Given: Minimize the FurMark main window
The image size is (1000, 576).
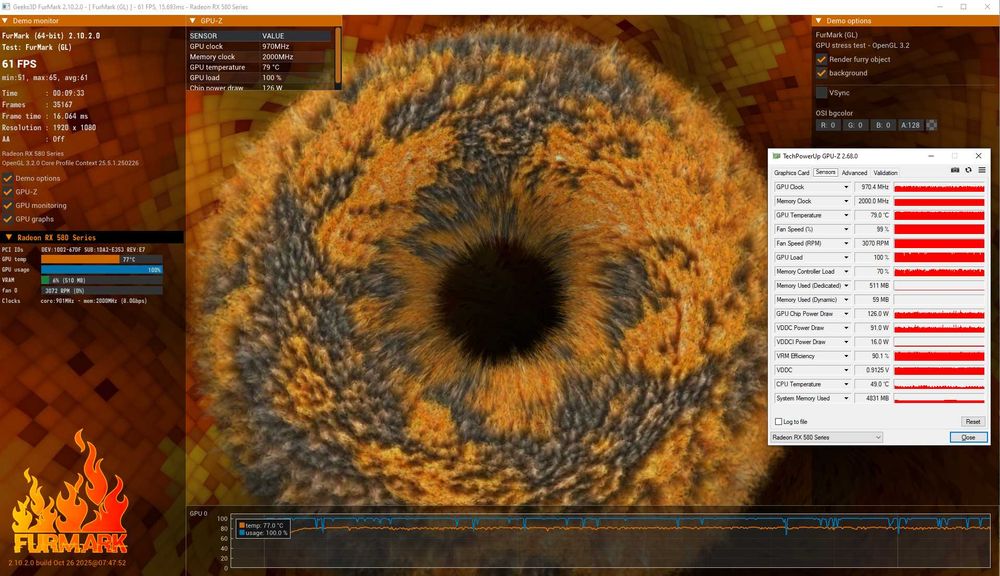Looking at the screenshot, I should coord(941,6).
